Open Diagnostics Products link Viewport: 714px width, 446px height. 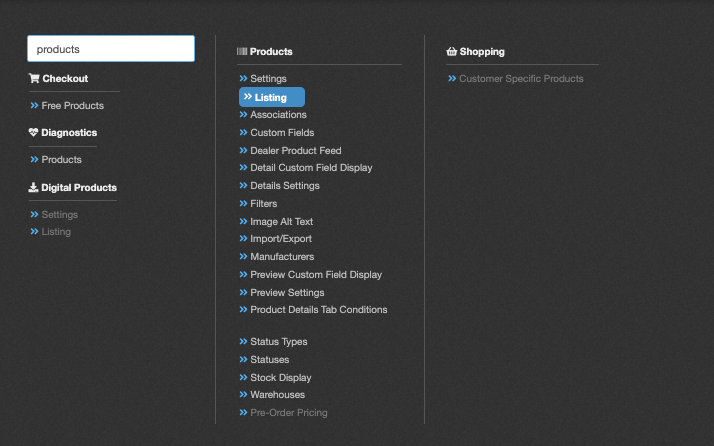pyautogui.click(x=61, y=160)
